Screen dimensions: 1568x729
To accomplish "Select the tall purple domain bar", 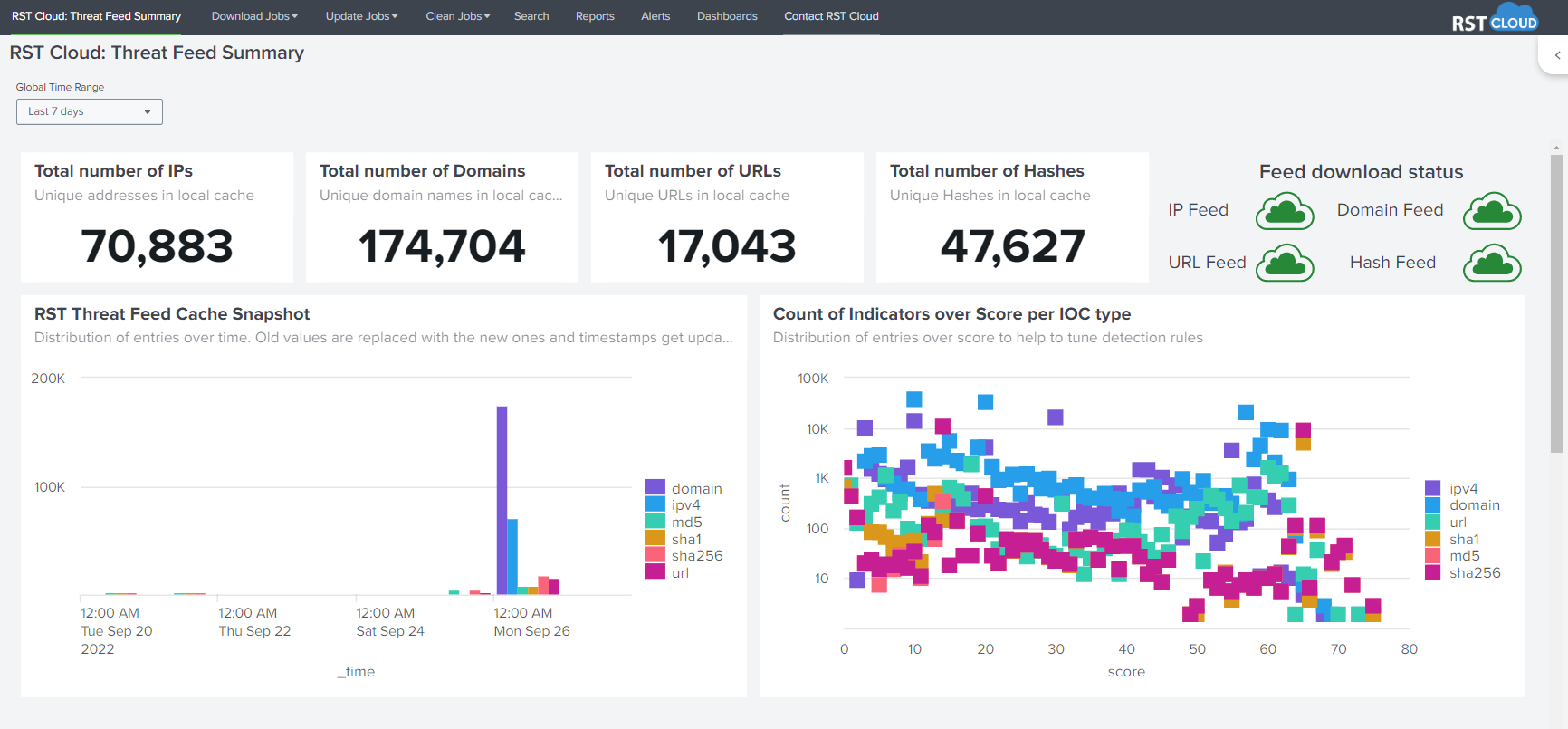I will [502, 498].
